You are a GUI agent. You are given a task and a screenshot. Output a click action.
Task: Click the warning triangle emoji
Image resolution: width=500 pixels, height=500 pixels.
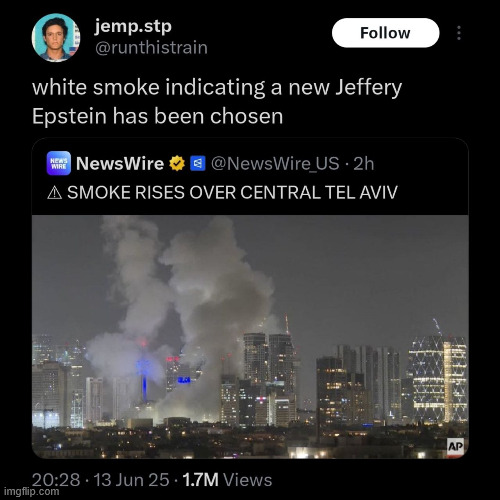click(55, 193)
